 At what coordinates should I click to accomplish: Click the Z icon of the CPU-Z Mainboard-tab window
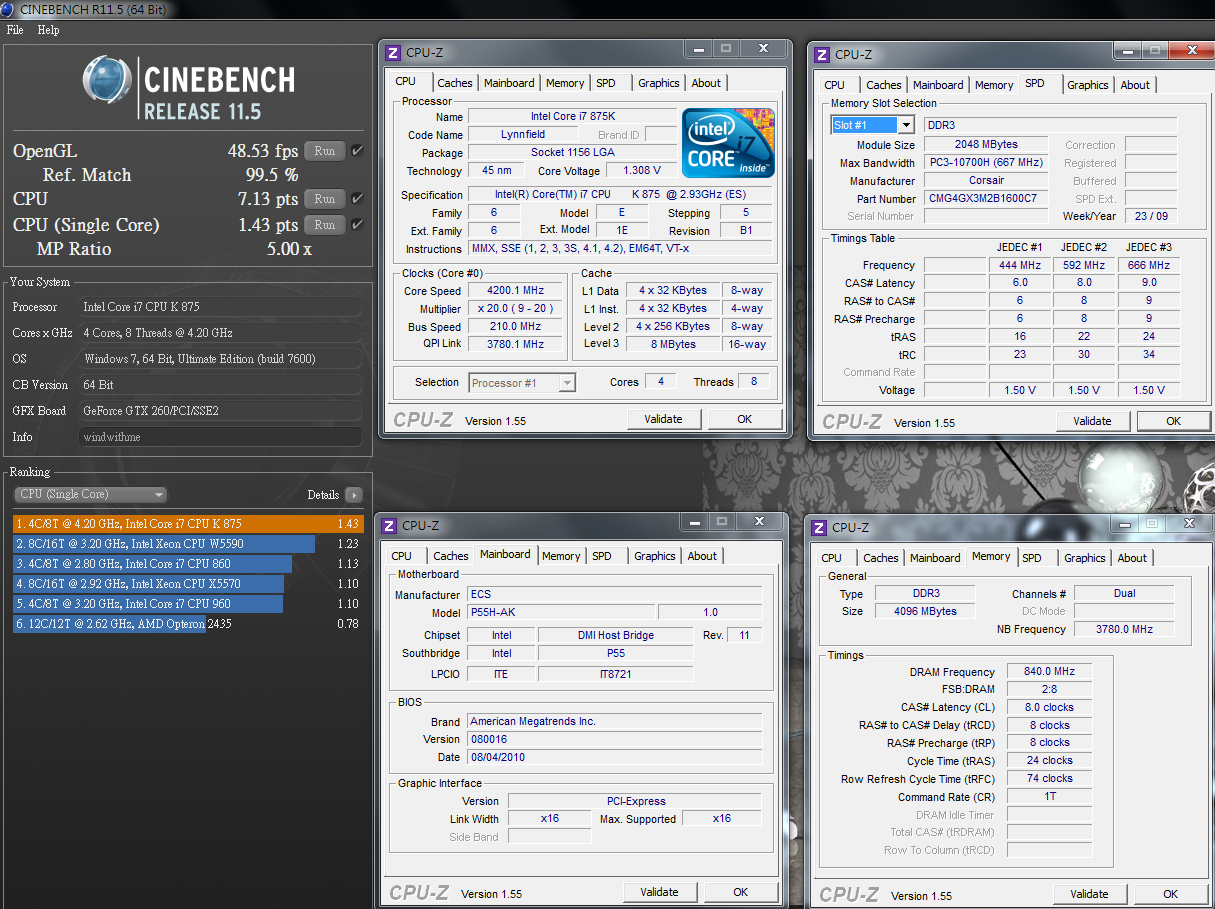pyautogui.click(x=389, y=525)
